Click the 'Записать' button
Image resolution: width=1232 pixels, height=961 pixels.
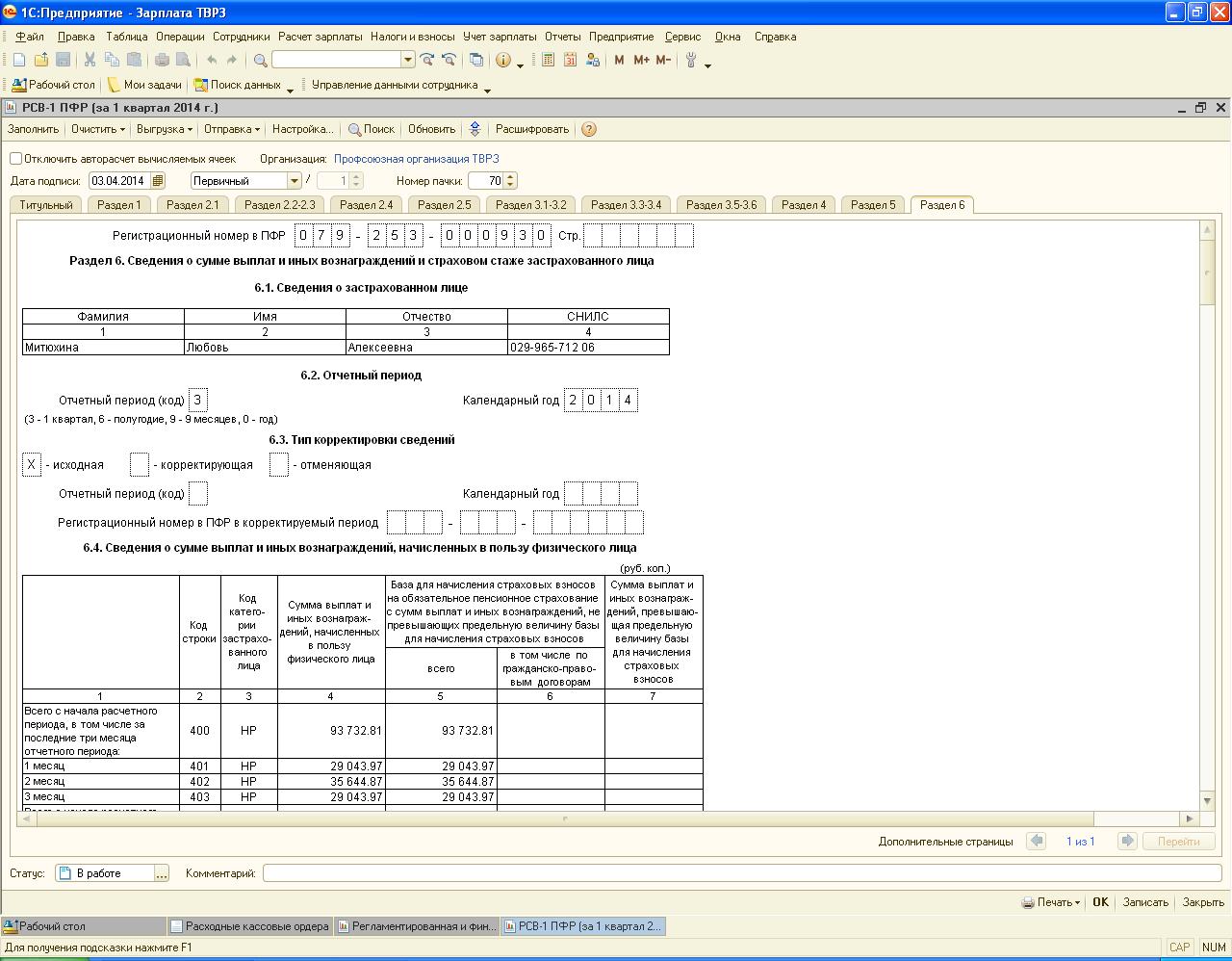coord(1145,902)
